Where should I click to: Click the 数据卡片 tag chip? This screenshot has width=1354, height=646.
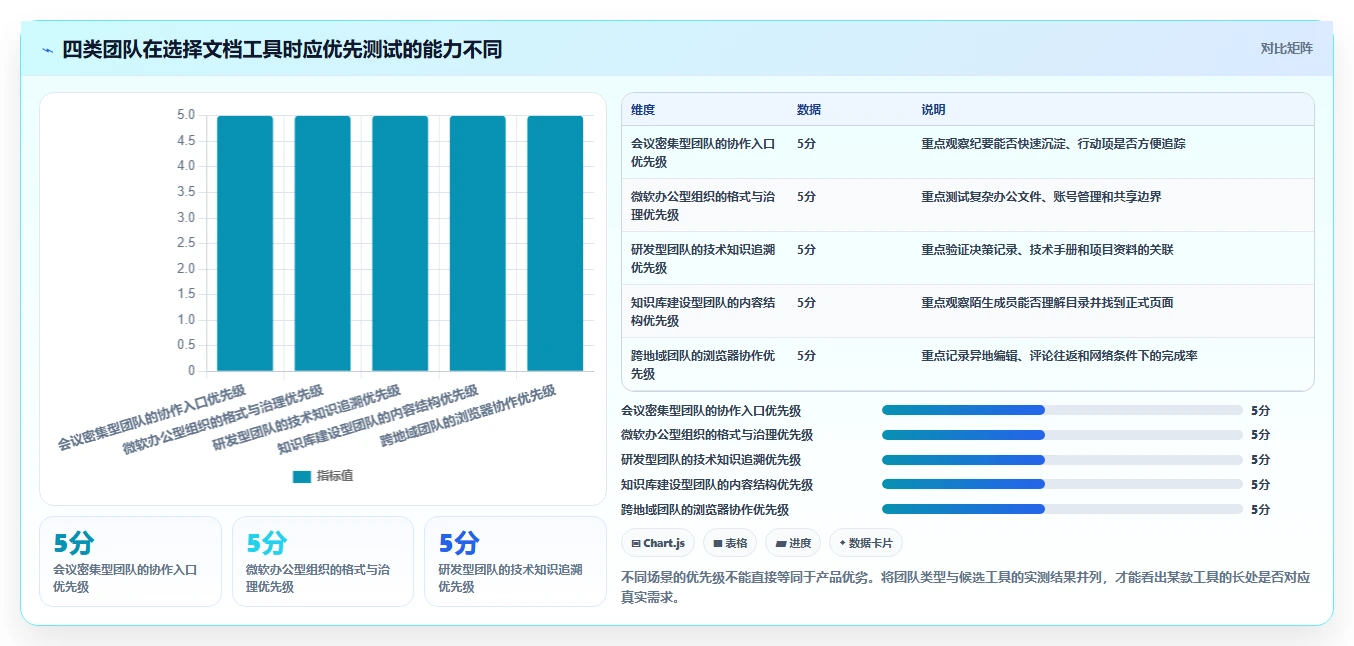pos(866,543)
